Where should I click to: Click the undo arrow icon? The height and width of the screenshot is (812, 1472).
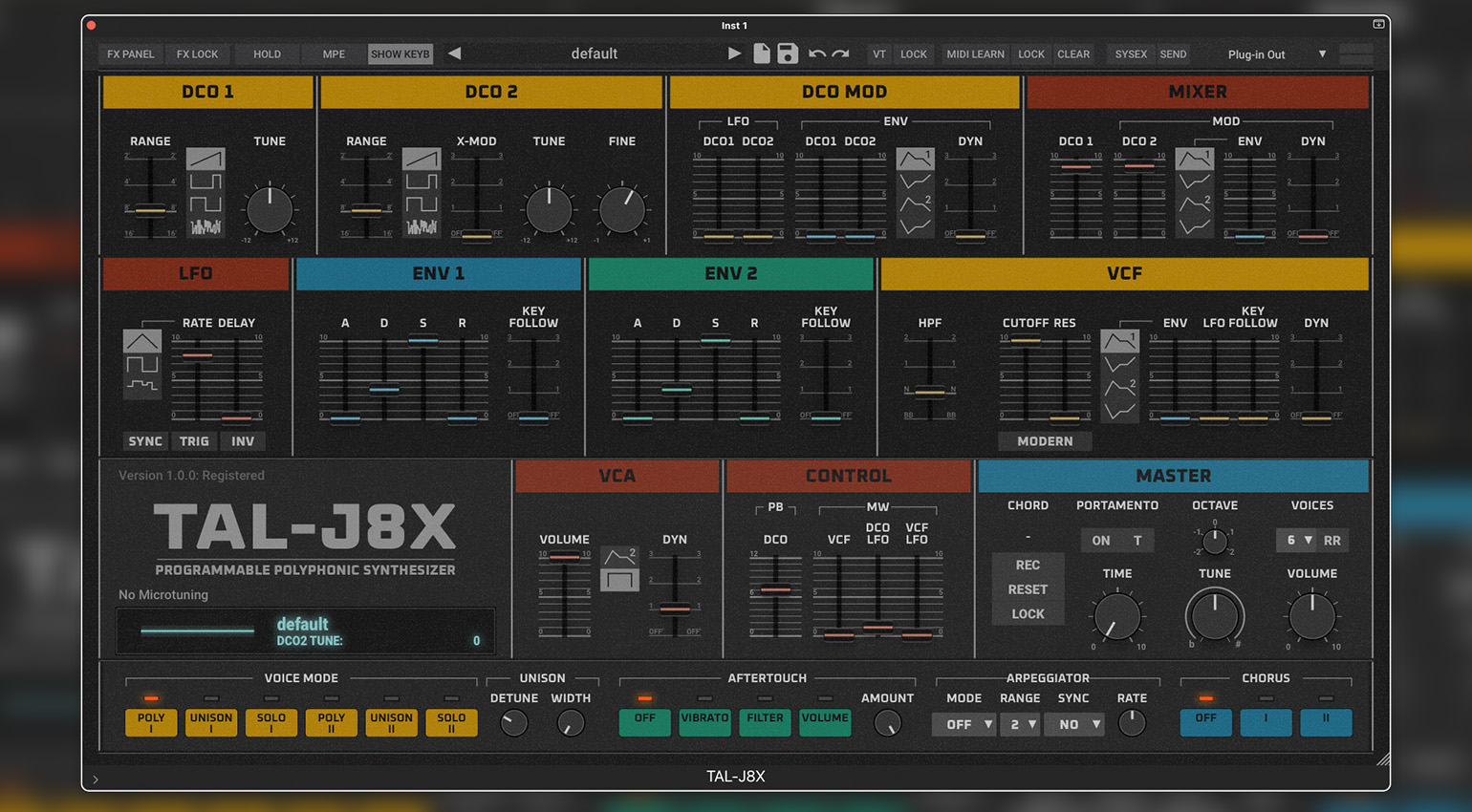pos(816,53)
